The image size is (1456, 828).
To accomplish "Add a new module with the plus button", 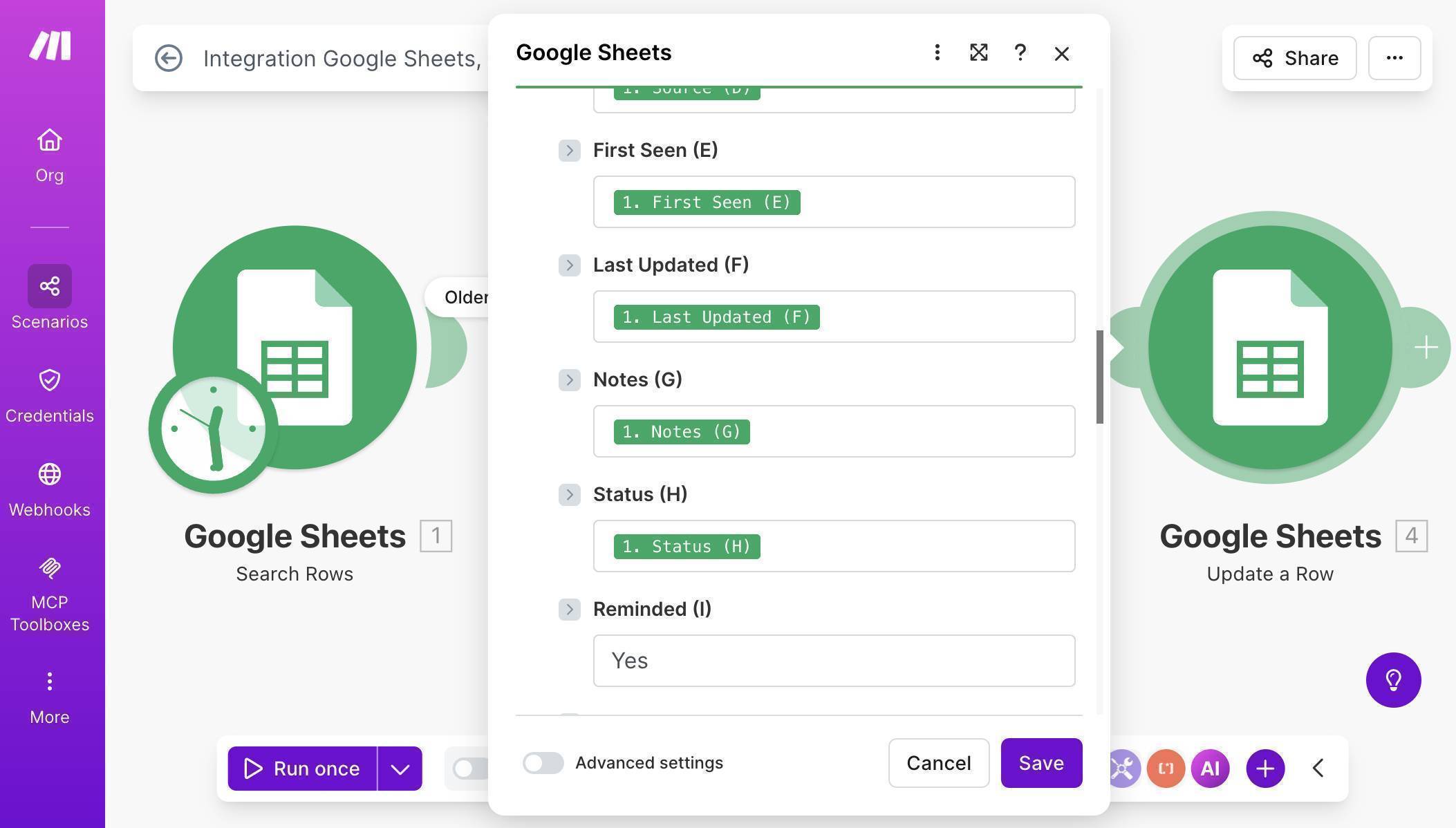I will [1264, 768].
